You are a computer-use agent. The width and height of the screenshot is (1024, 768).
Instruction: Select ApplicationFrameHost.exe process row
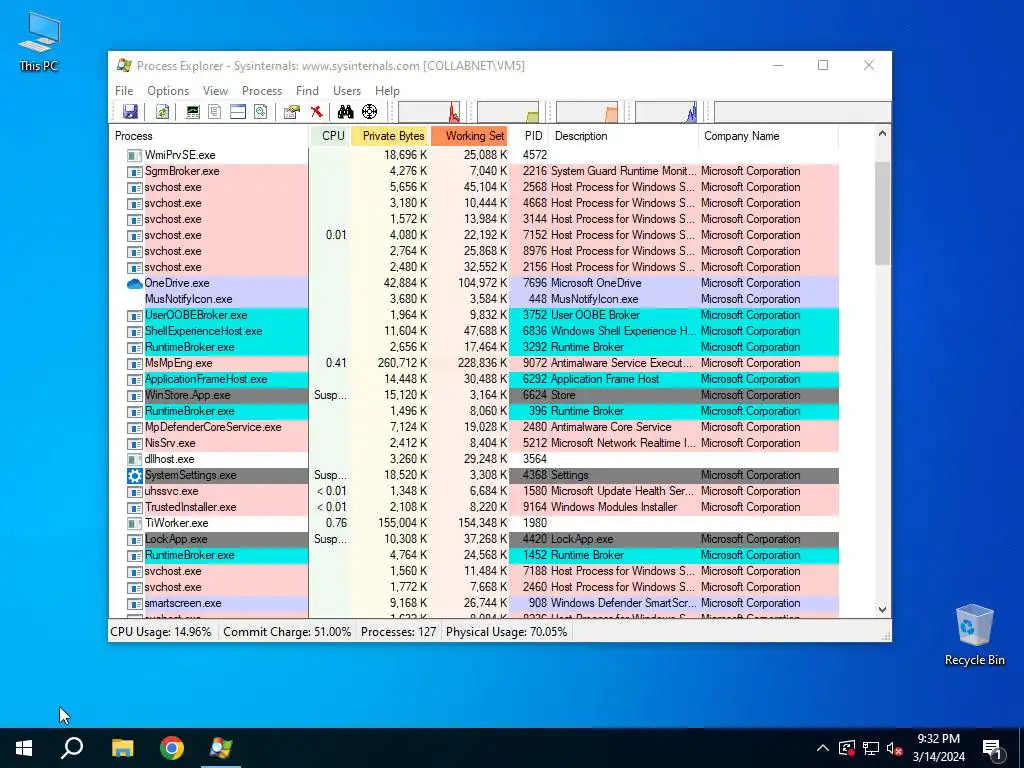[x=474, y=379]
